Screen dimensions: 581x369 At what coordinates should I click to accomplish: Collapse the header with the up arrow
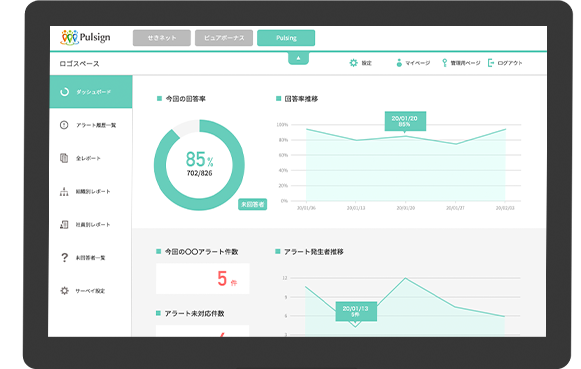click(x=298, y=58)
